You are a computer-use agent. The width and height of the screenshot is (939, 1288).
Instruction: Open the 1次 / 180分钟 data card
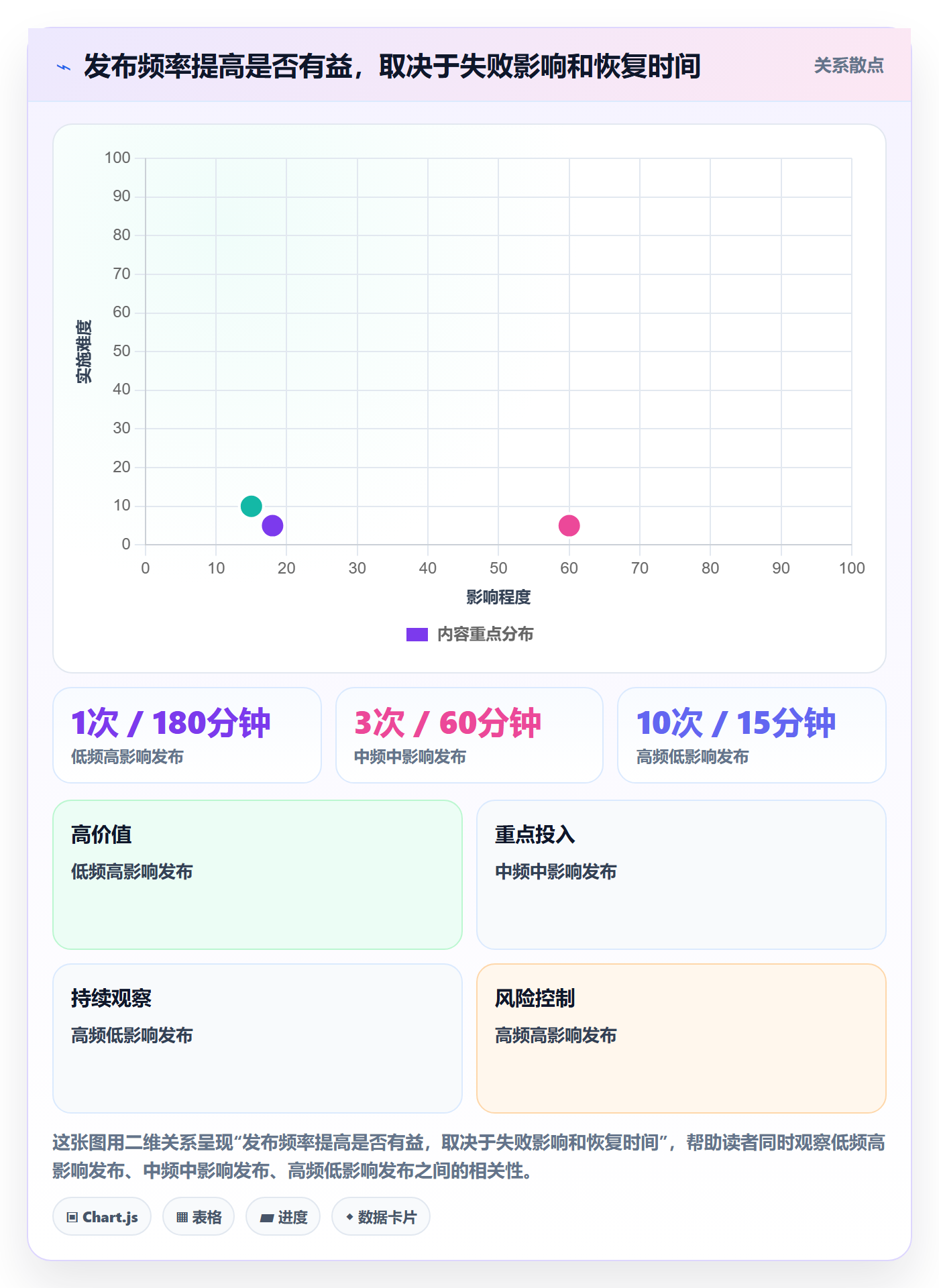[x=187, y=735]
